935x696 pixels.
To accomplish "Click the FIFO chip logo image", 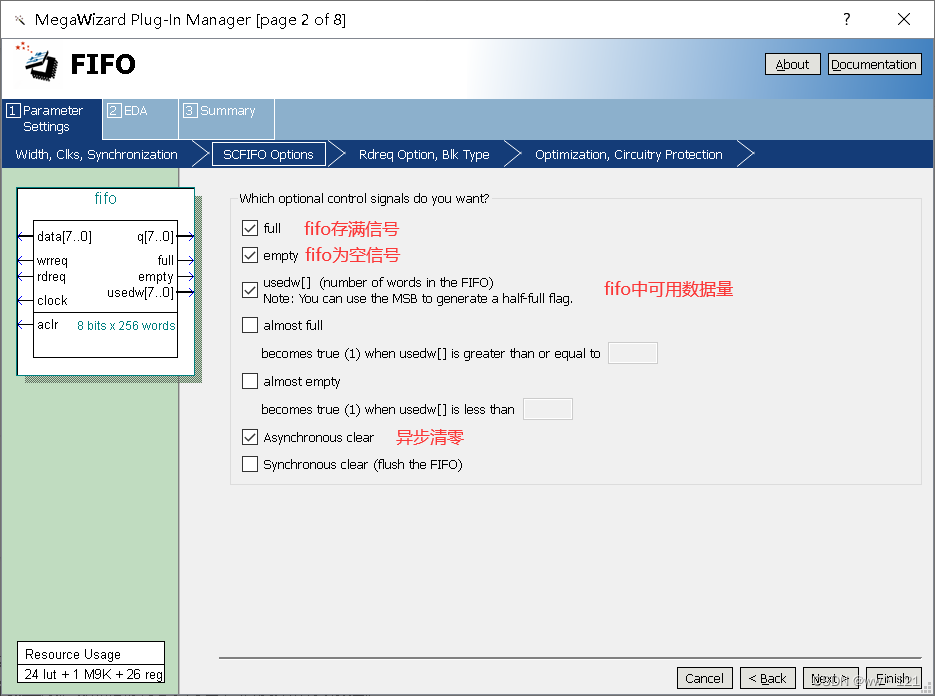I will 36,65.
